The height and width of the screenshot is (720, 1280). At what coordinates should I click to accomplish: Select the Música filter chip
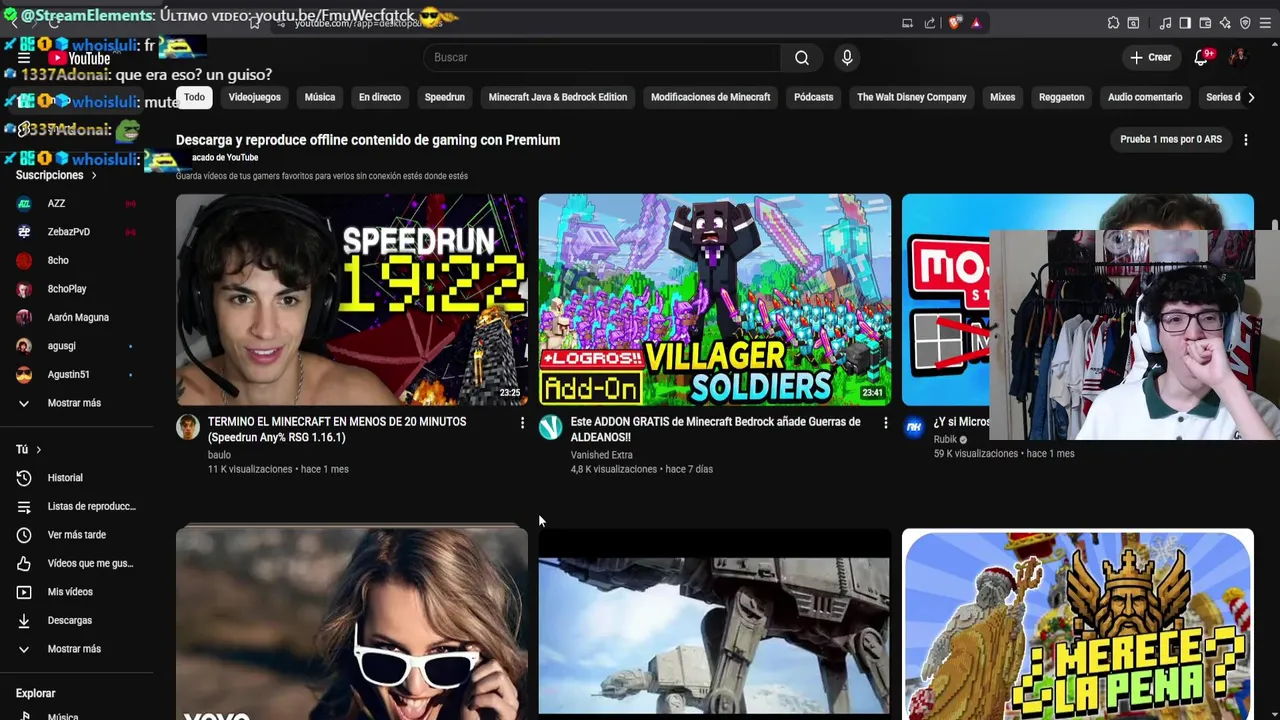[320, 97]
